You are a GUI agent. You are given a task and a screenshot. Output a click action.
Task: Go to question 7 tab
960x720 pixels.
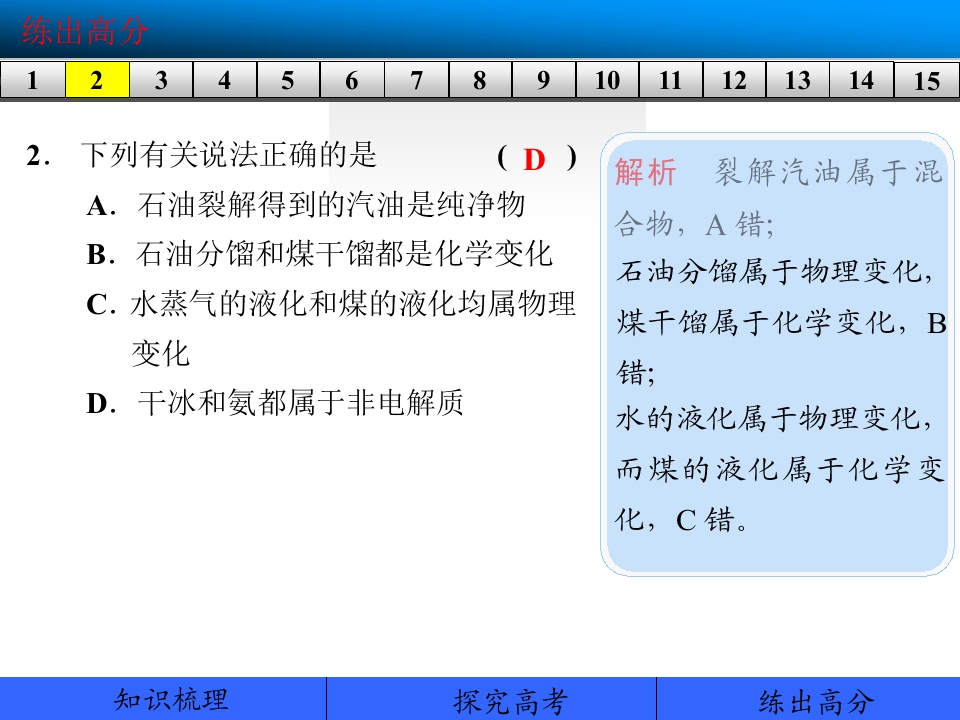pyautogui.click(x=416, y=80)
